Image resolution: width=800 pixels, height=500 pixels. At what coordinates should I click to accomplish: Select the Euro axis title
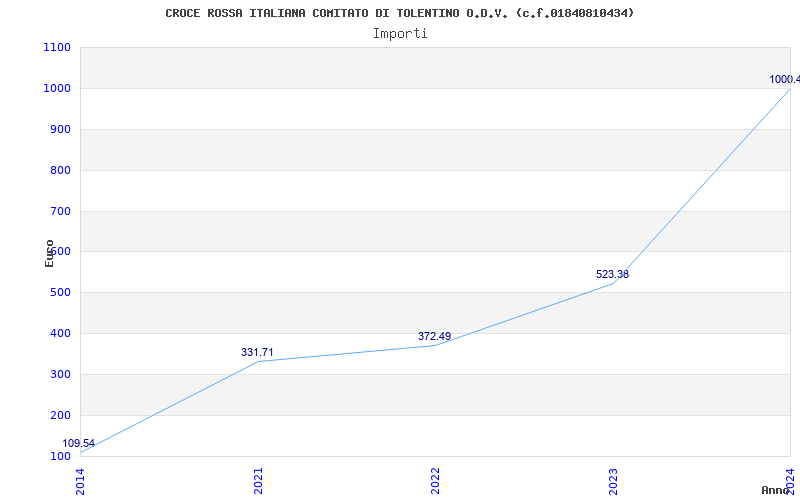[49, 254]
